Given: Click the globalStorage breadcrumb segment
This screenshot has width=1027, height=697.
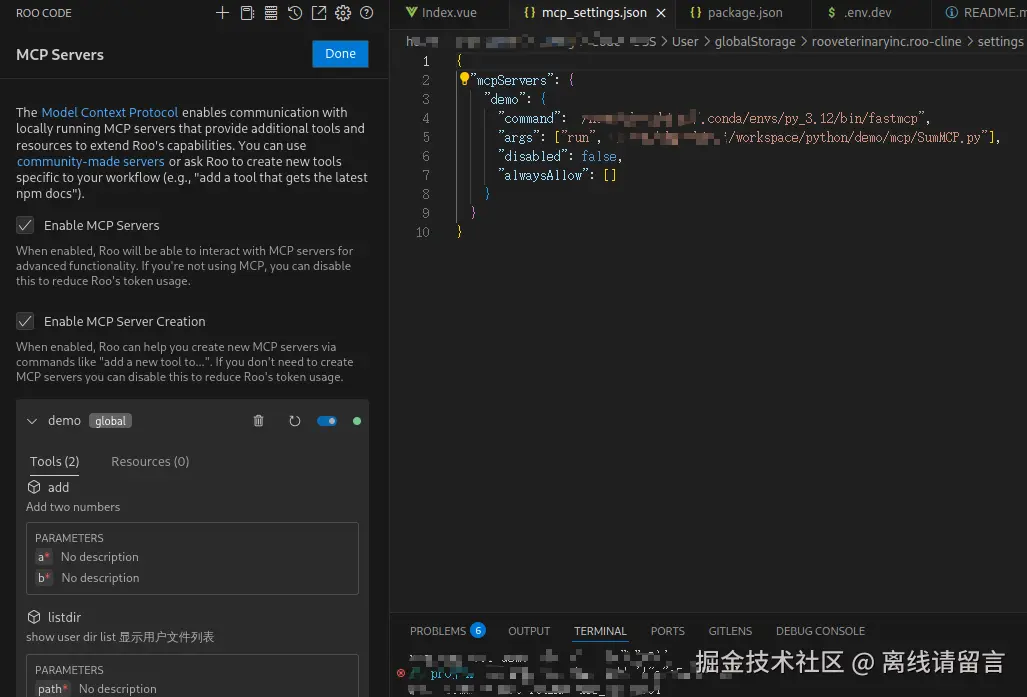Looking at the screenshot, I should click(755, 41).
